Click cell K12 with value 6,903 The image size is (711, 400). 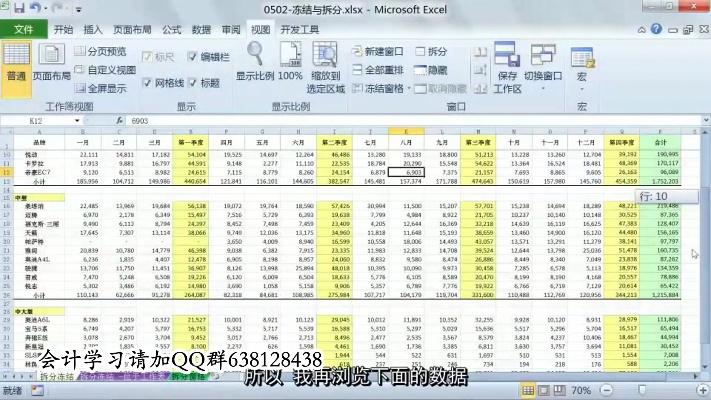[x=407, y=172]
